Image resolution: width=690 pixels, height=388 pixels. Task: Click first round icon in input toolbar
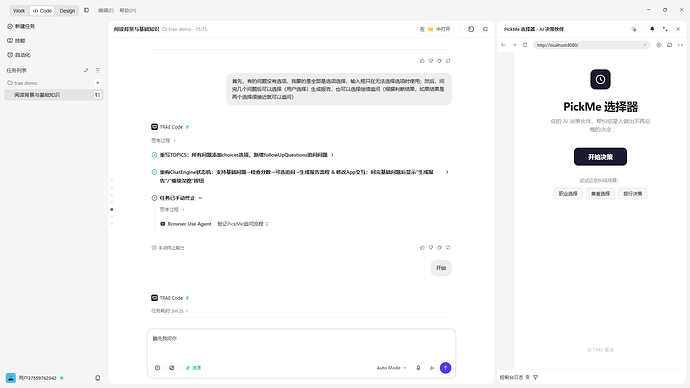pos(158,368)
